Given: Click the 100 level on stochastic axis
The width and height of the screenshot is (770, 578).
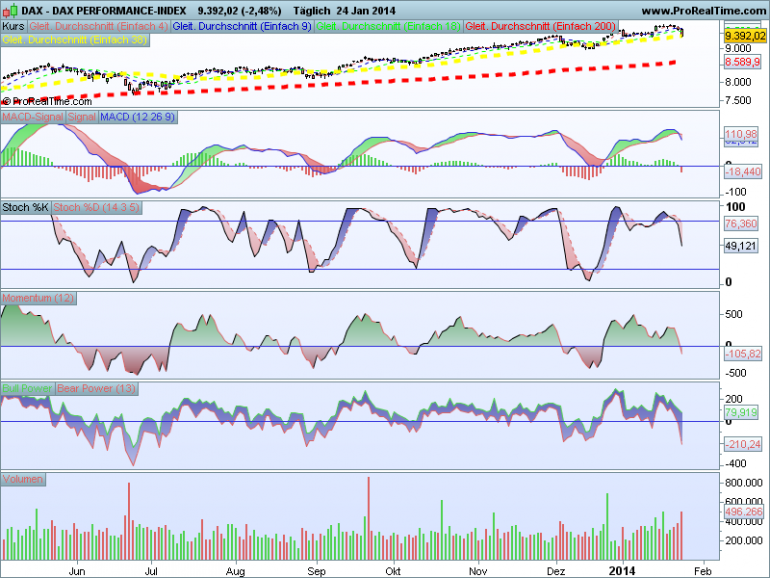Looking at the screenshot, I should click(736, 207).
